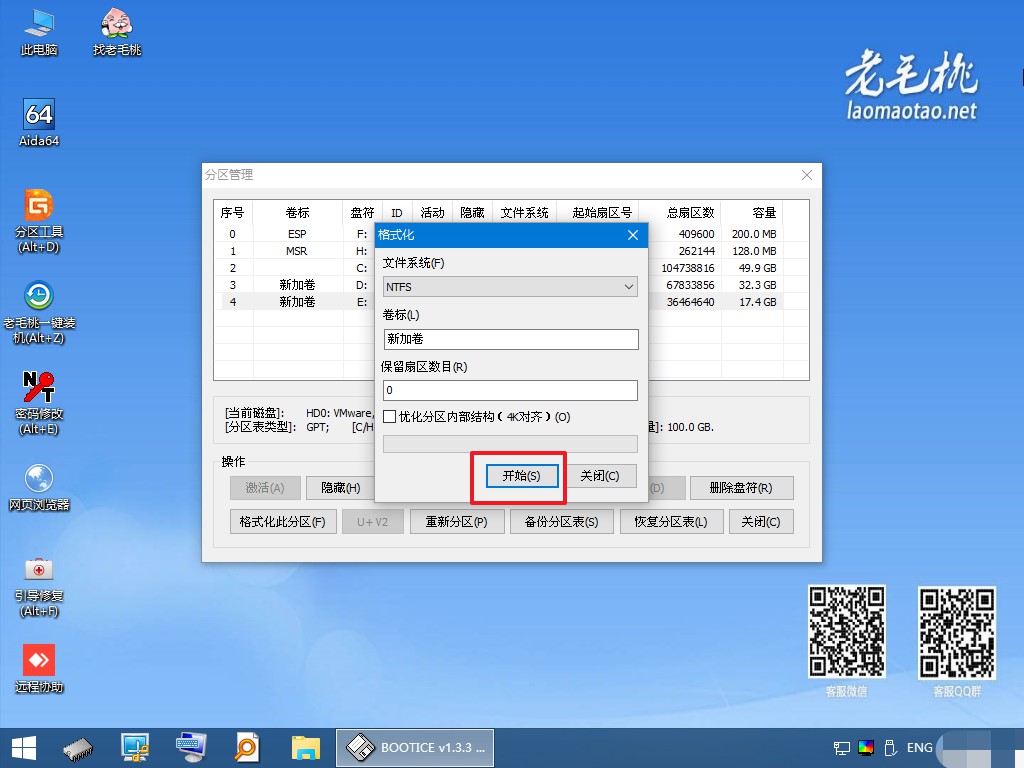Launch the 远程协助 desktop icon
Screen dimensions: 1024x768
tap(39, 669)
